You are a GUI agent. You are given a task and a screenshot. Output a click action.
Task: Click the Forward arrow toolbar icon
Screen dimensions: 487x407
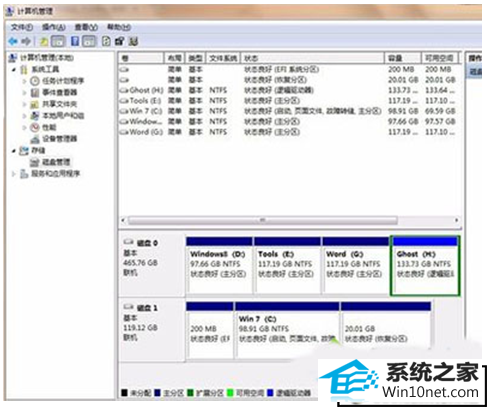click(x=26, y=41)
